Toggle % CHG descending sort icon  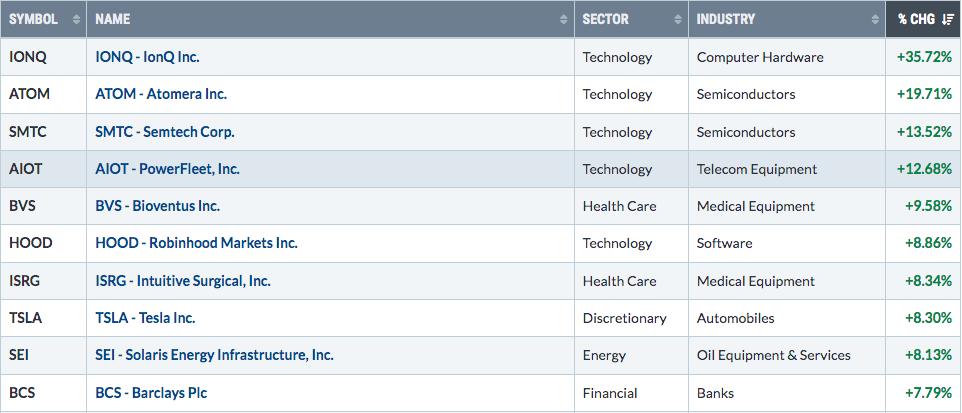(x=947, y=19)
